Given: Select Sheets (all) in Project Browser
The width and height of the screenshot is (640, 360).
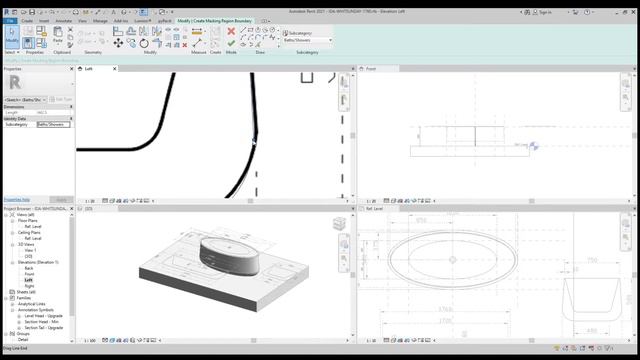Looking at the screenshot, I should coord(26,292).
